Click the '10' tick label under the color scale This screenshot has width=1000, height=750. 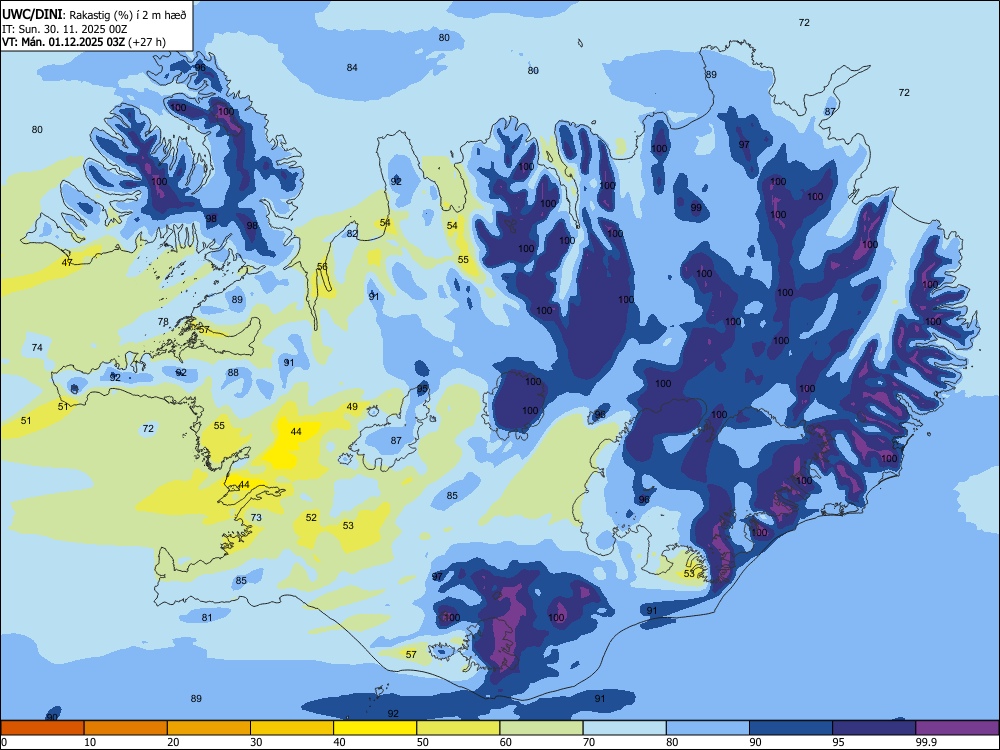coord(90,742)
